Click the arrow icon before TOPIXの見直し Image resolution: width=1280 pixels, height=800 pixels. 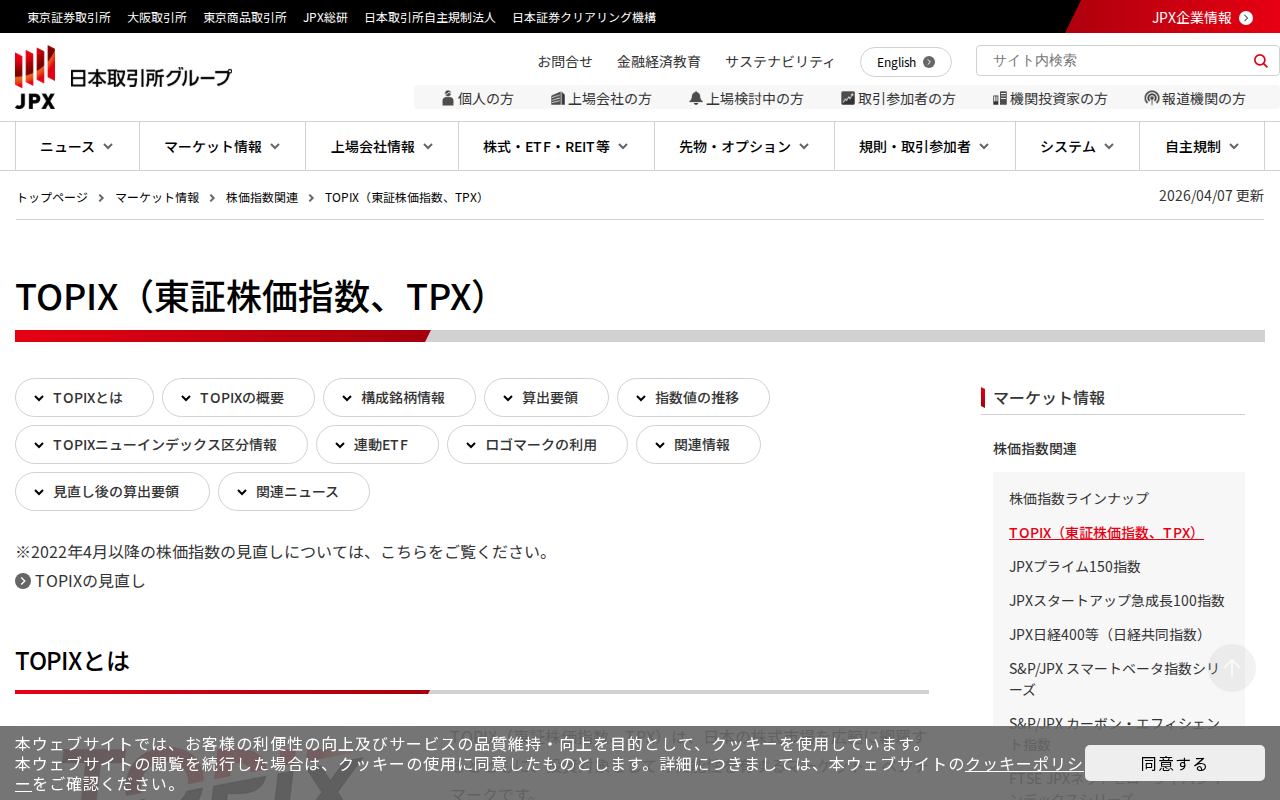point(23,581)
